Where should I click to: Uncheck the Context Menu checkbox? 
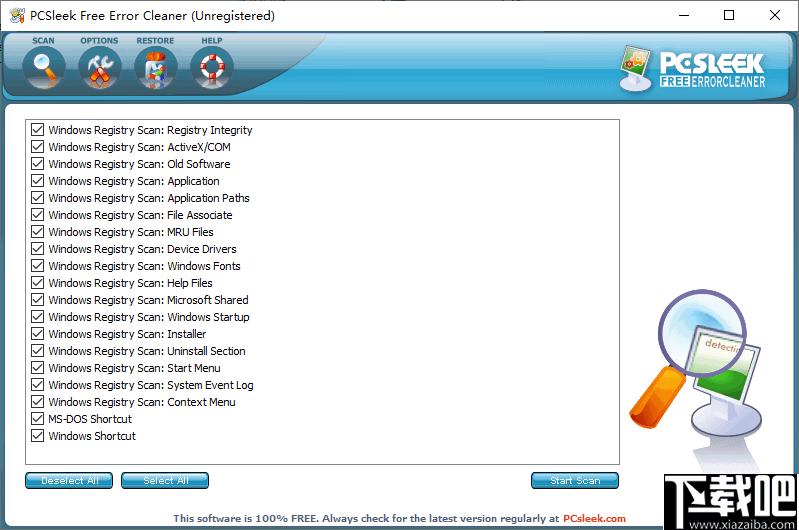(x=37, y=402)
